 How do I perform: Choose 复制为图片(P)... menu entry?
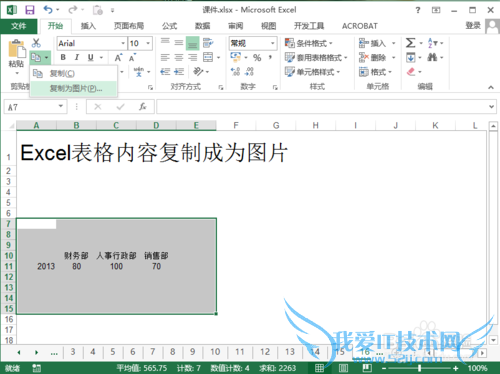tap(73, 88)
